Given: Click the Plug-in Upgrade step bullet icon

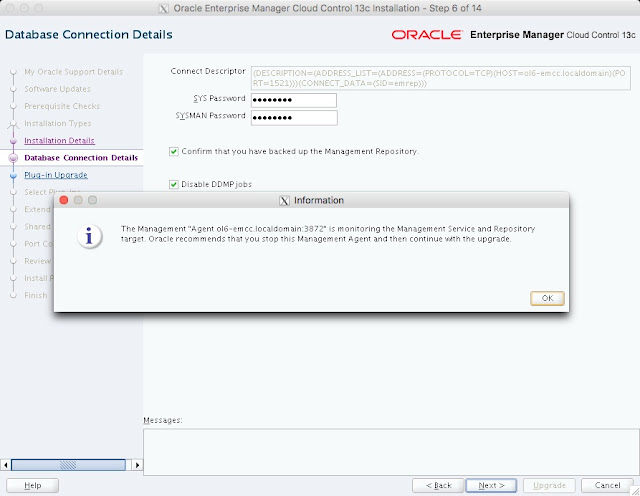Looking at the screenshot, I should click(x=13, y=176).
